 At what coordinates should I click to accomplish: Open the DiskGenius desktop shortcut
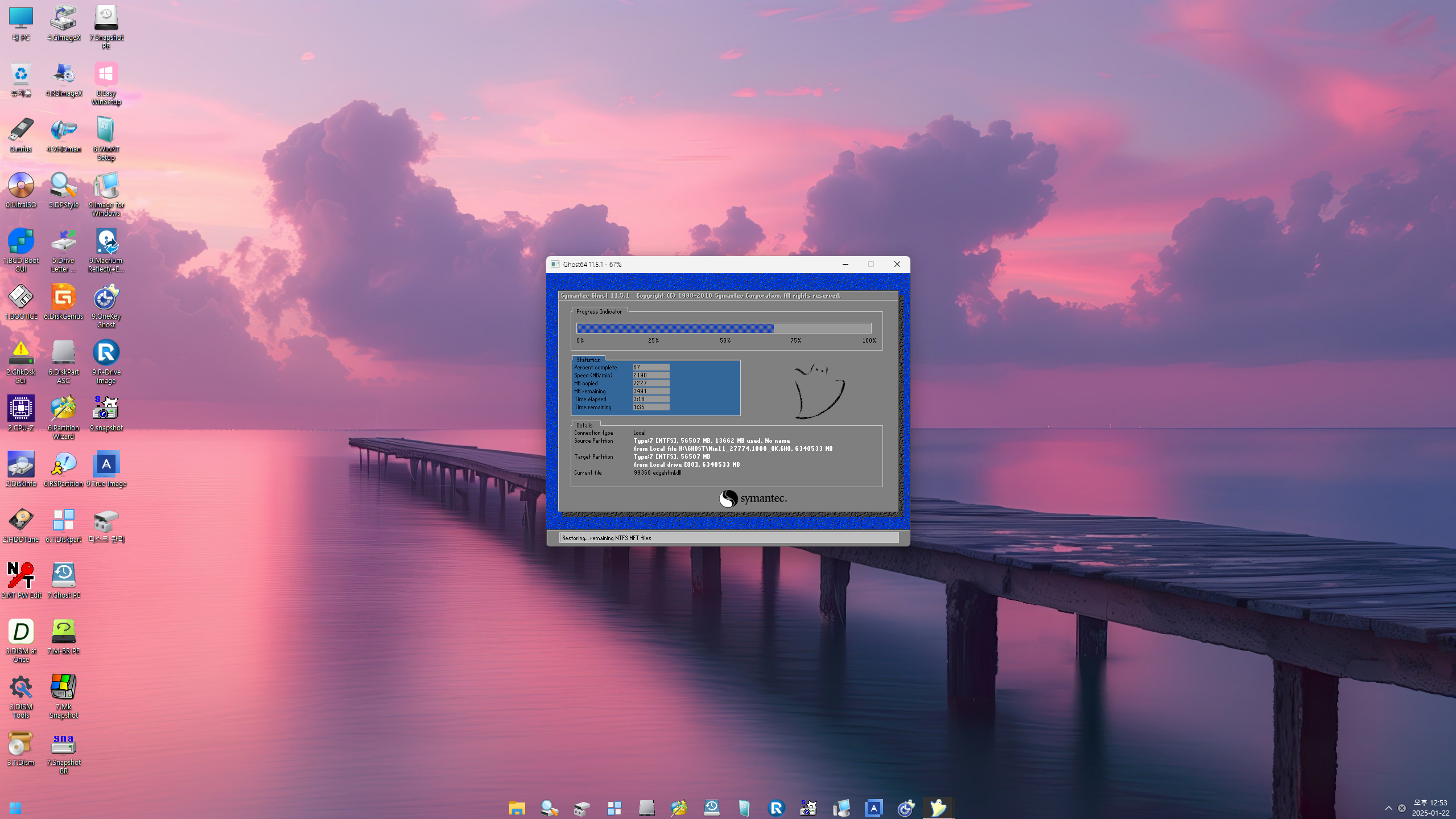pos(63,298)
